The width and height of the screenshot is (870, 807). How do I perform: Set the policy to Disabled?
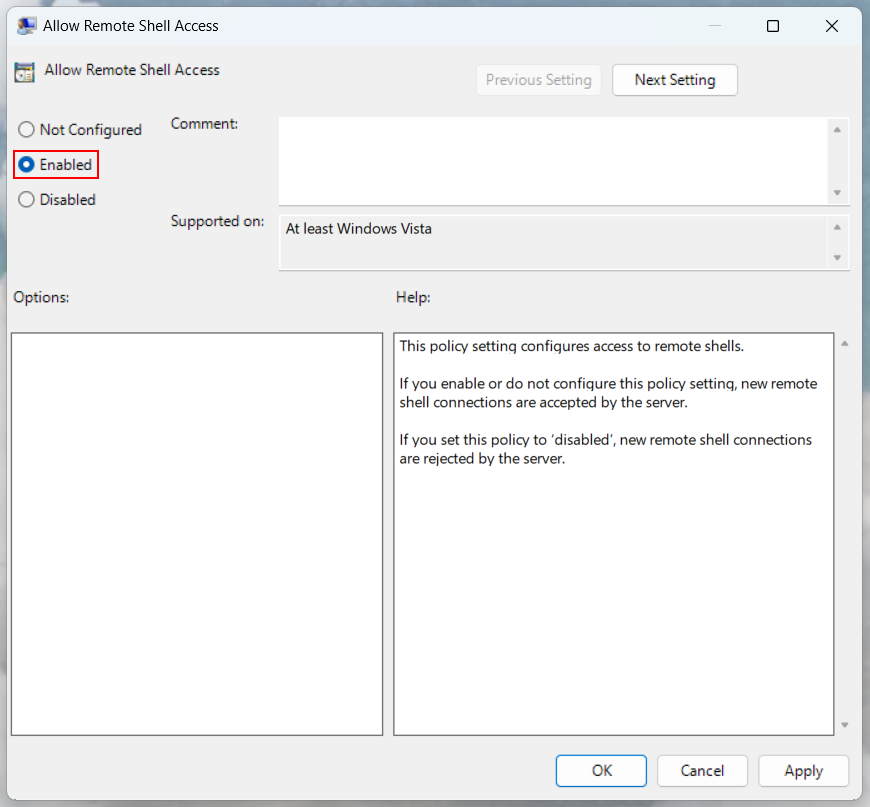27,200
